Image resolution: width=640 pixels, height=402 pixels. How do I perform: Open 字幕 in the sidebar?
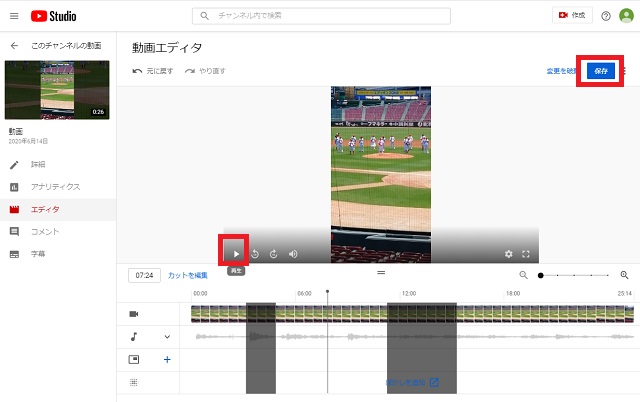pyautogui.click(x=38, y=254)
